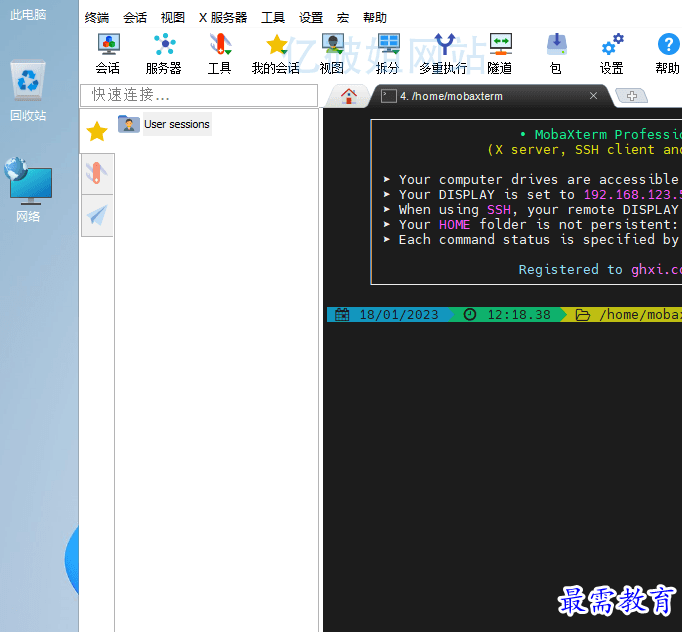
Task: Open the 视图 (View) toolbar icon
Action: pos(332,54)
